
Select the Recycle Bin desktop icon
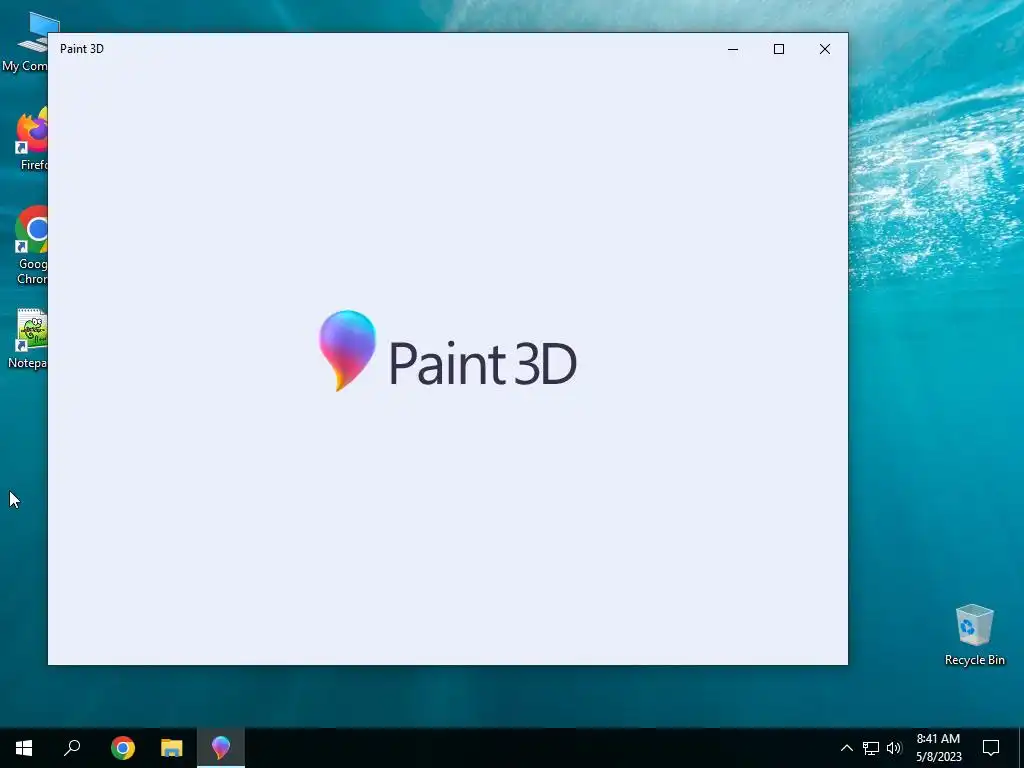[x=974, y=635]
